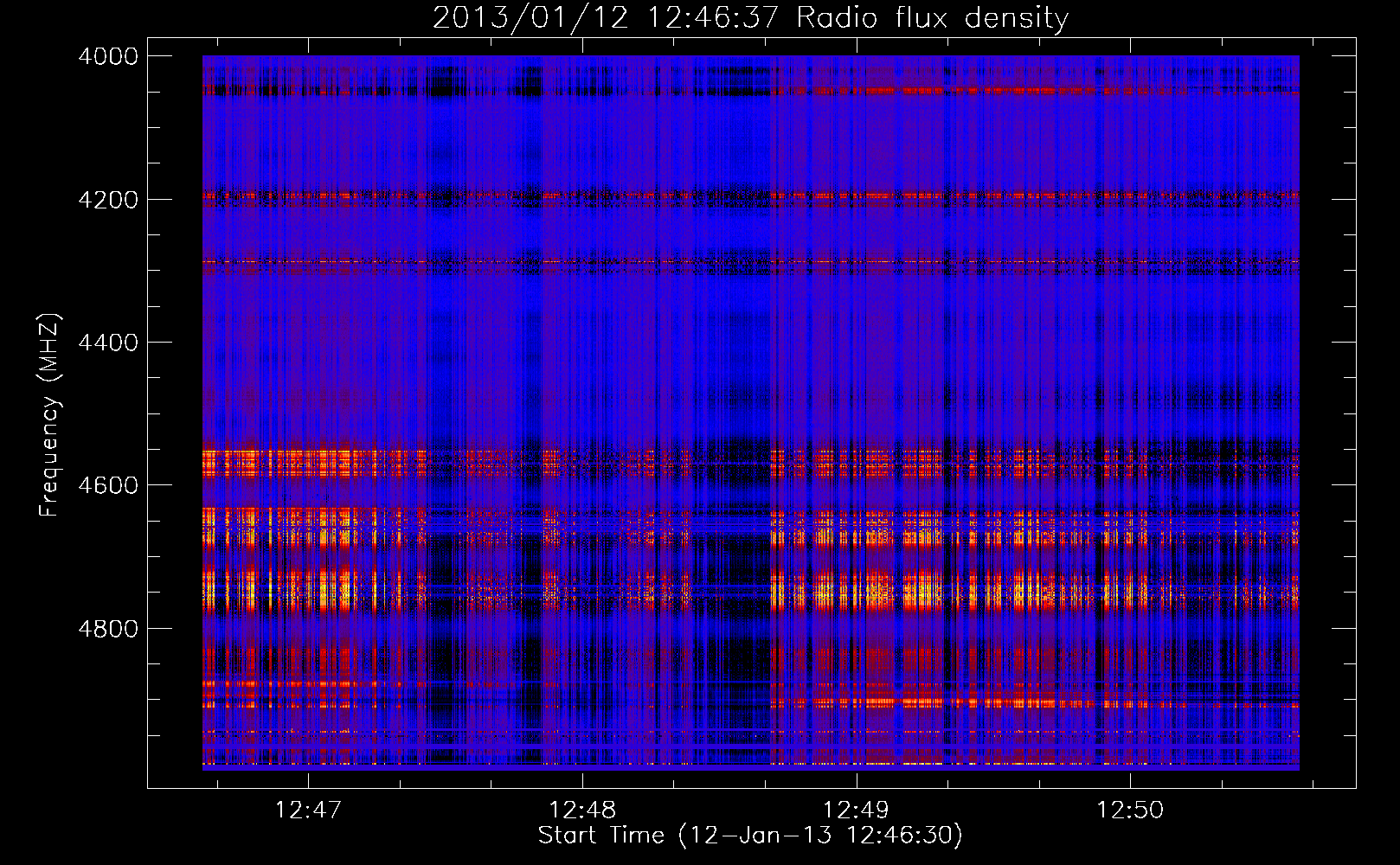Click the 12:48 time tick label

point(582,810)
